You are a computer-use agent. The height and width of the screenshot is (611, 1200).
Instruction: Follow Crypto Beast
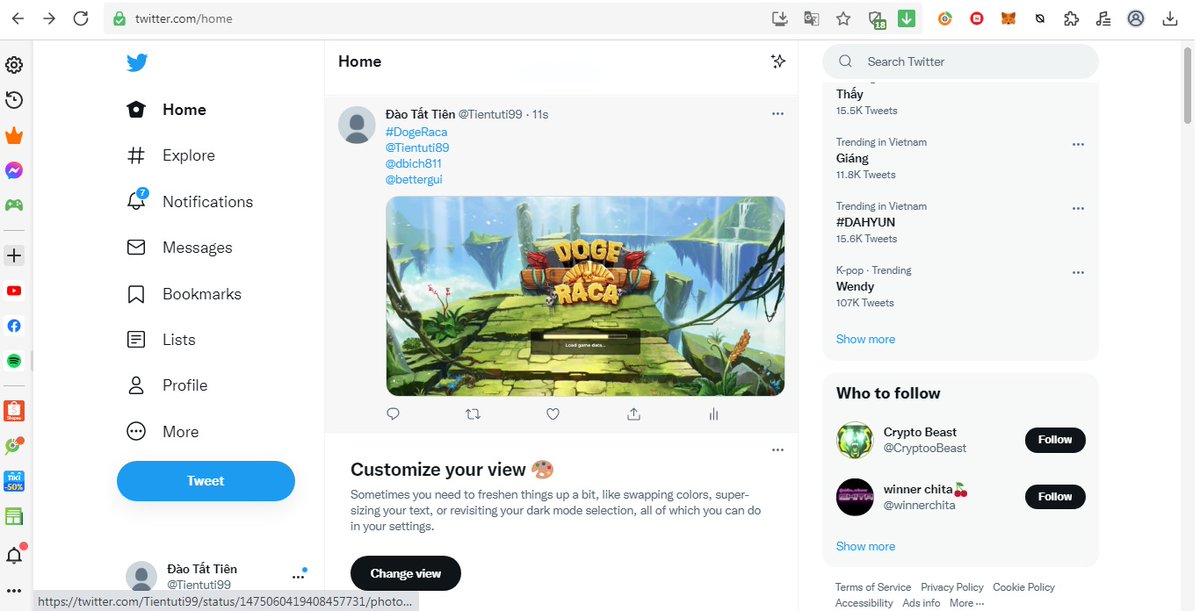click(x=1055, y=440)
